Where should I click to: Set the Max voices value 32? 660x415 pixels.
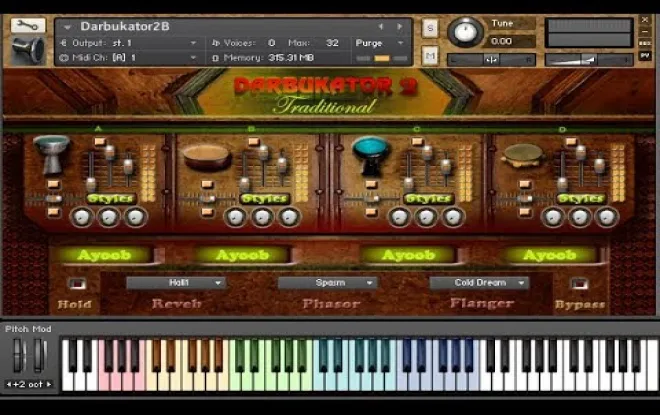tap(332, 43)
